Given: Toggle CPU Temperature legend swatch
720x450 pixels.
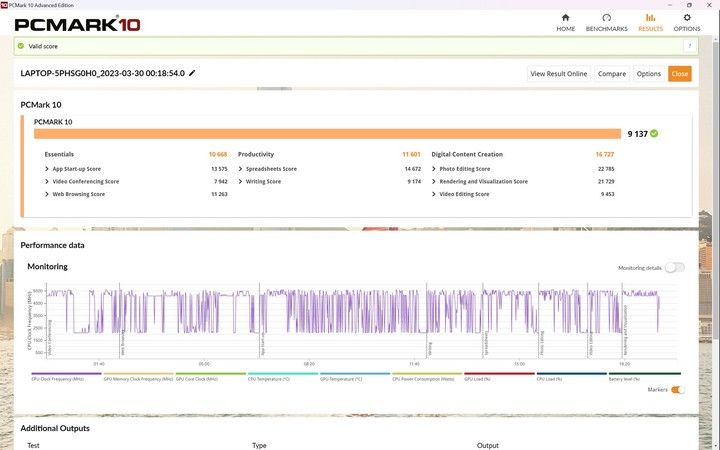Looking at the screenshot, I should (283, 374).
